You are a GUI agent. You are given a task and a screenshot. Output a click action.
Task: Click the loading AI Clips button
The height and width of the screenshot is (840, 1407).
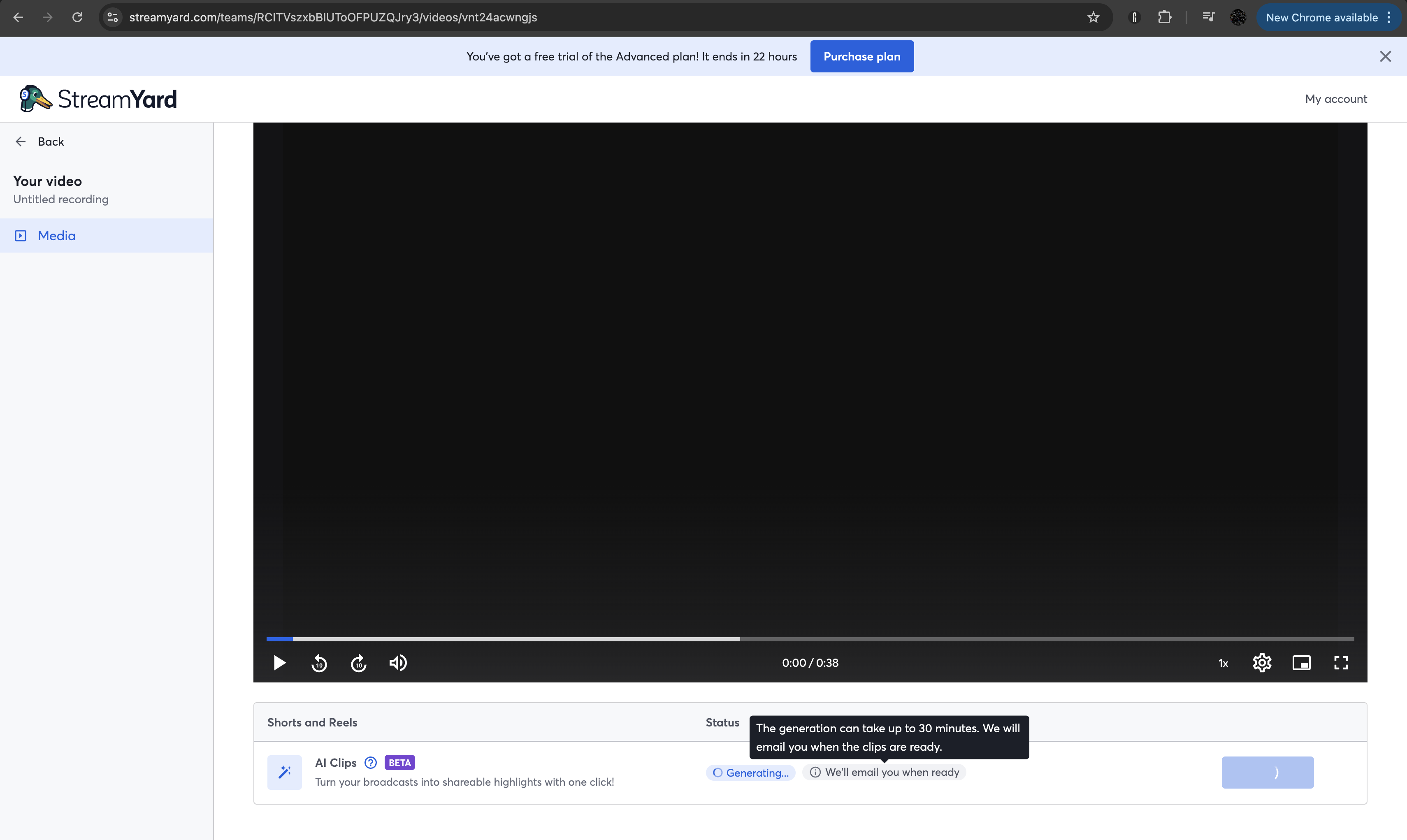(1268, 773)
